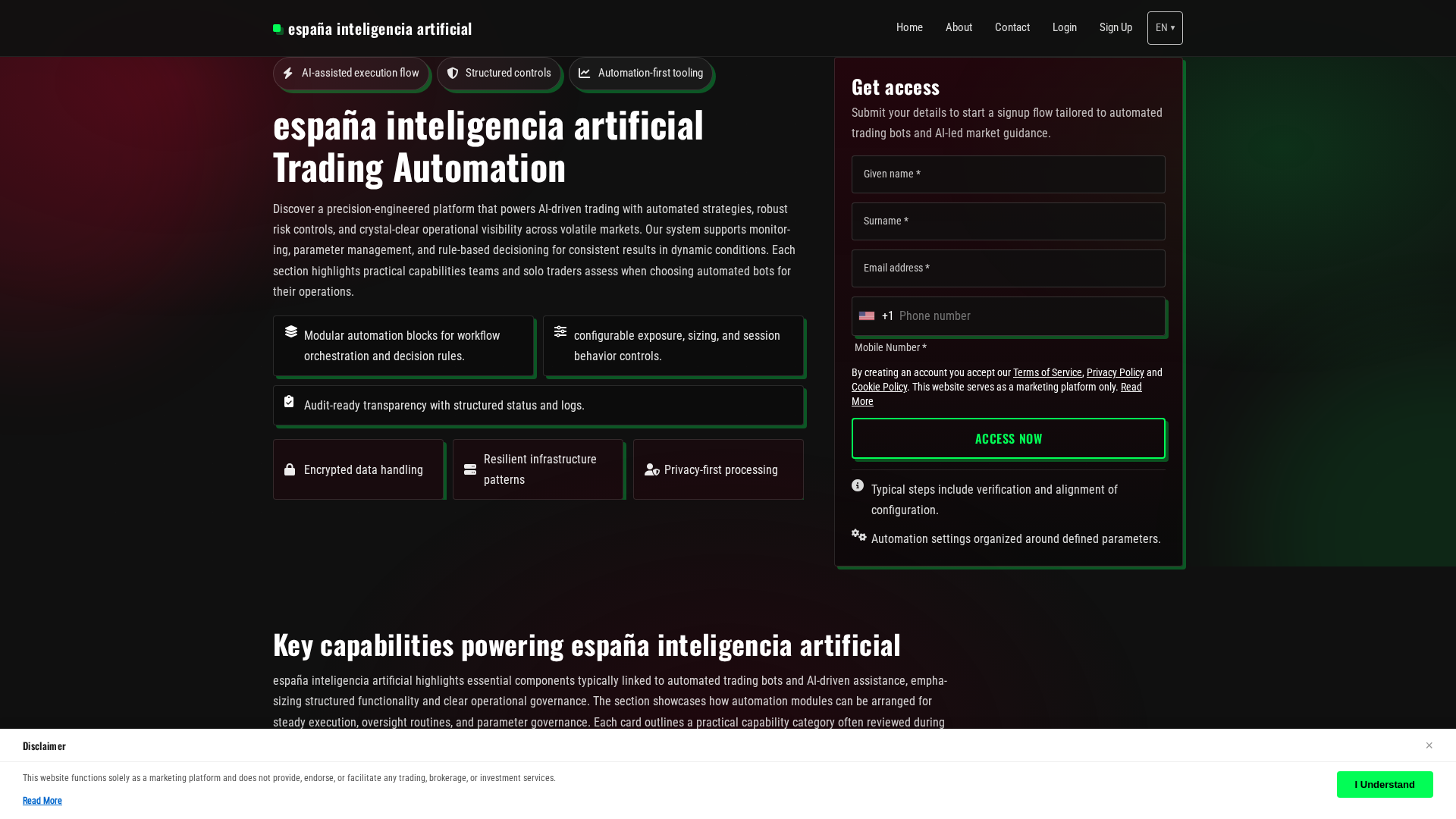Click the layers icon beside Modular automation blocks
Screen dimensions: 1456x819
pos(291,331)
